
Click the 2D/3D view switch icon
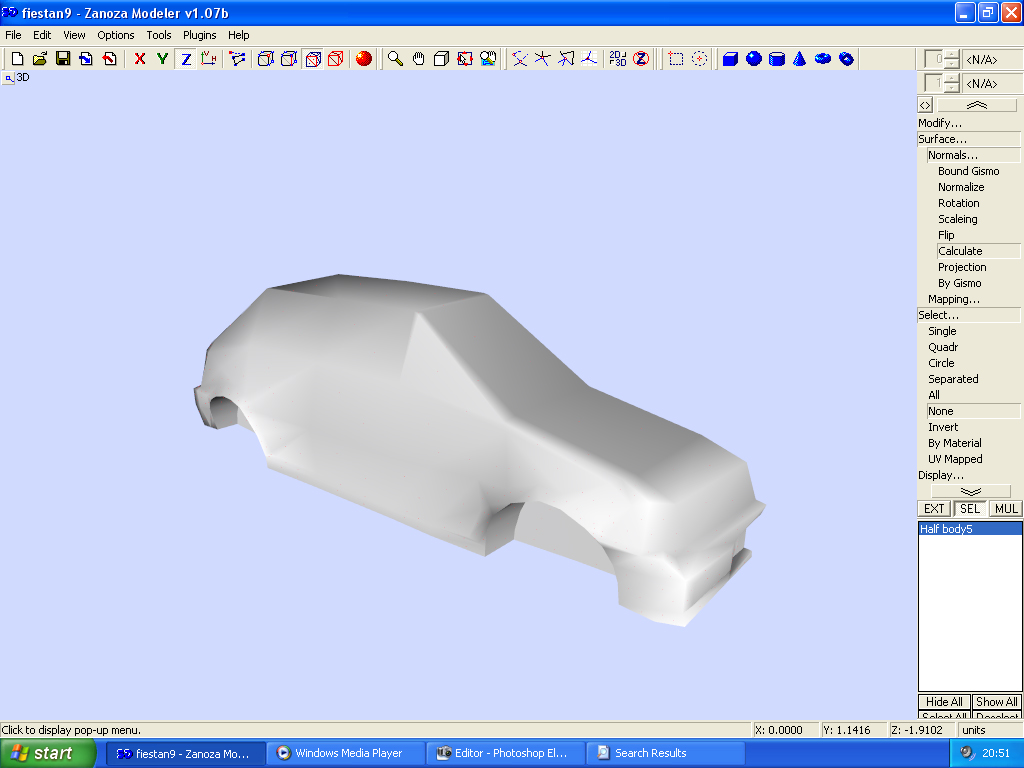pos(618,59)
